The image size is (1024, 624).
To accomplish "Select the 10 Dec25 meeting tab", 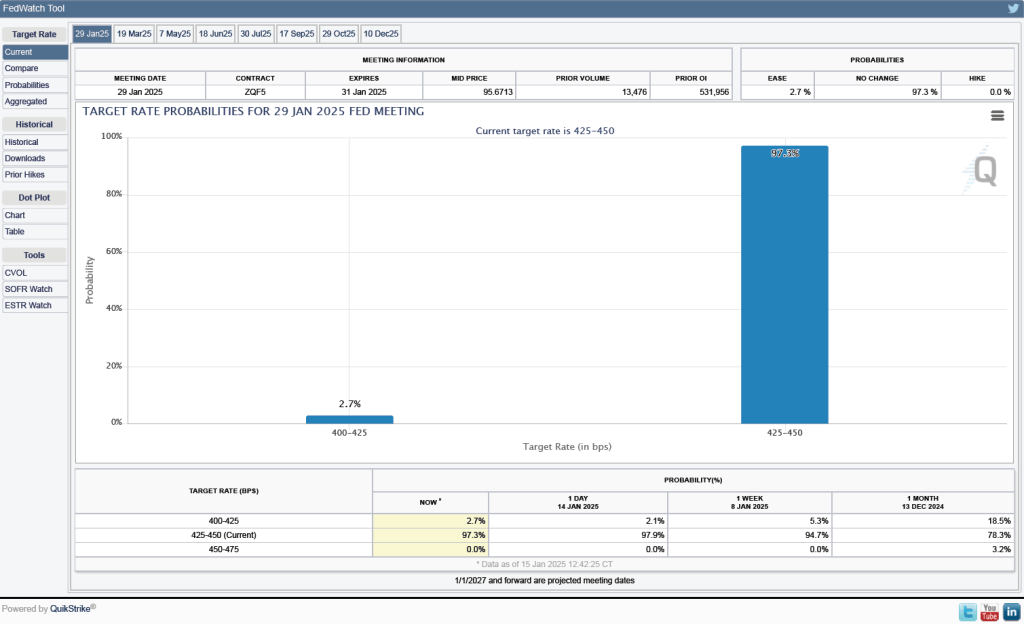I will (x=380, y=33).
